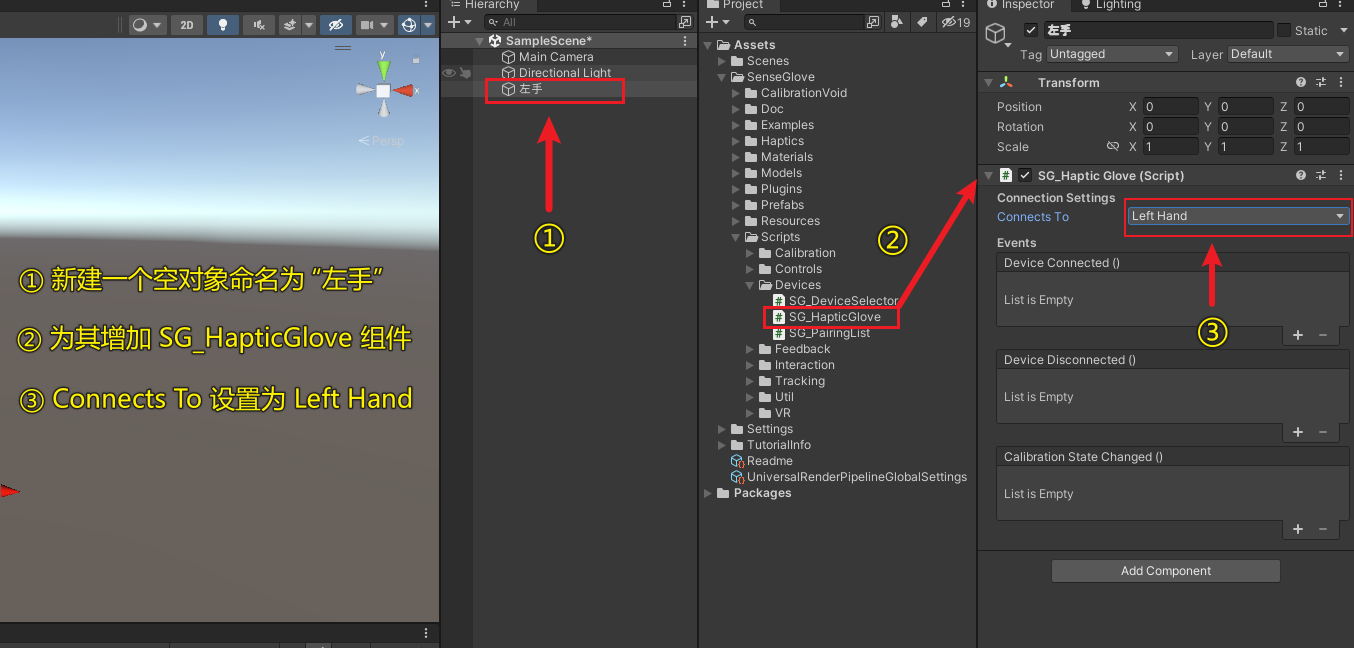Open Tag Untagged dropdown
This screenshot has height=648, width=1354.
click(1112, 54)
